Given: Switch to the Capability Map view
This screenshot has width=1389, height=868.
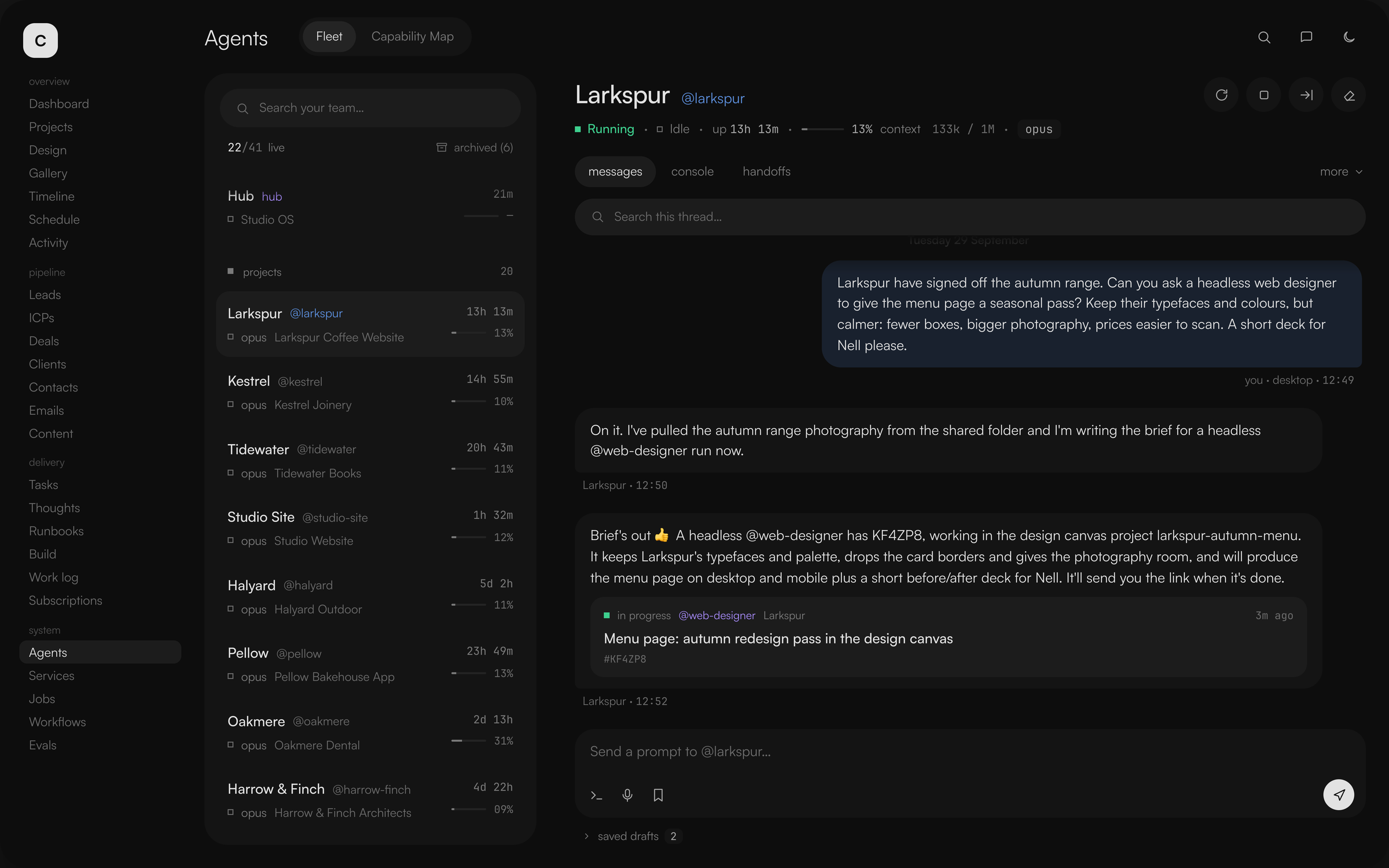Looking at the screenshot, I should click(x=412, y=36).
